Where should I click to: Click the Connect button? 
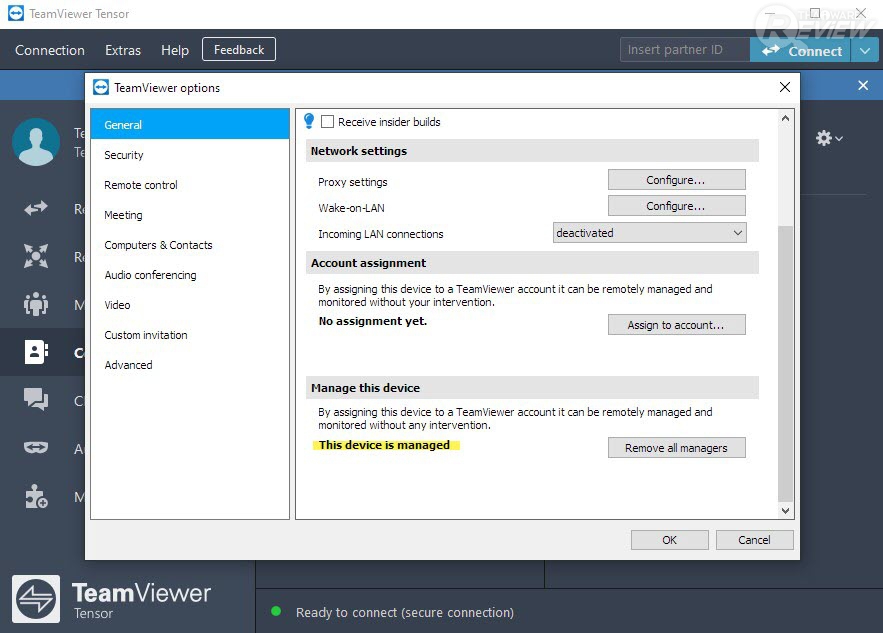pos(800,51)
